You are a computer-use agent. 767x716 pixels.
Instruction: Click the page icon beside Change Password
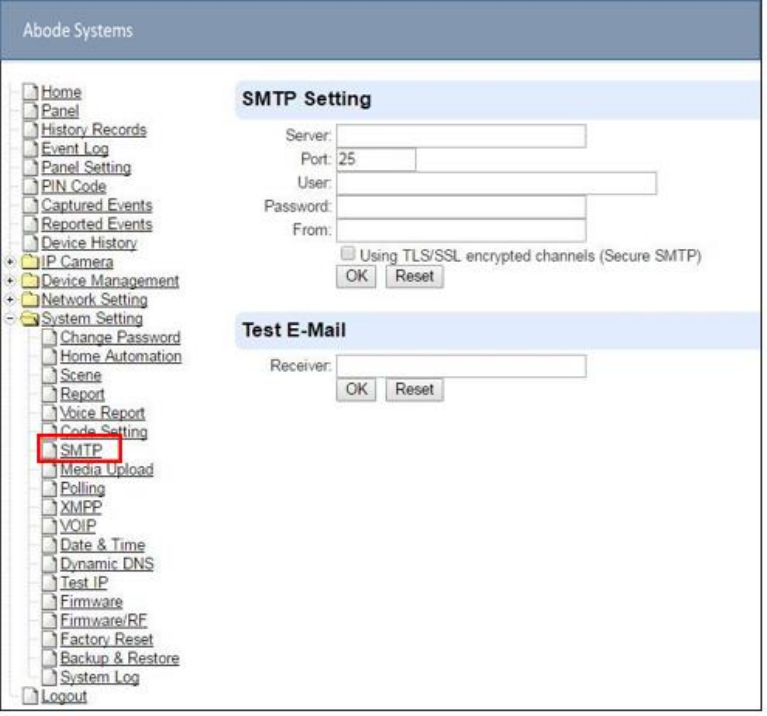click(x=49, y=337)
